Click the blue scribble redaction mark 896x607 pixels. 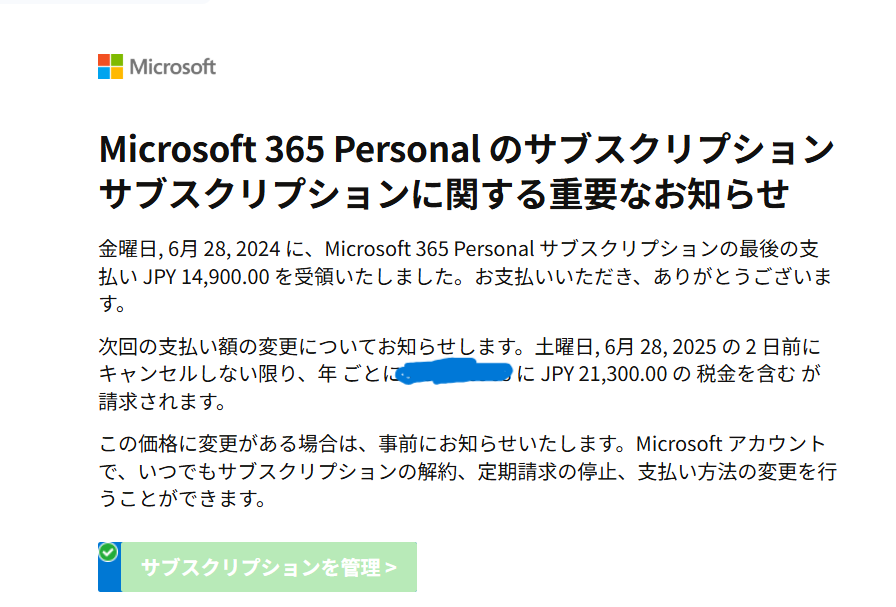(x=454, y=372)
